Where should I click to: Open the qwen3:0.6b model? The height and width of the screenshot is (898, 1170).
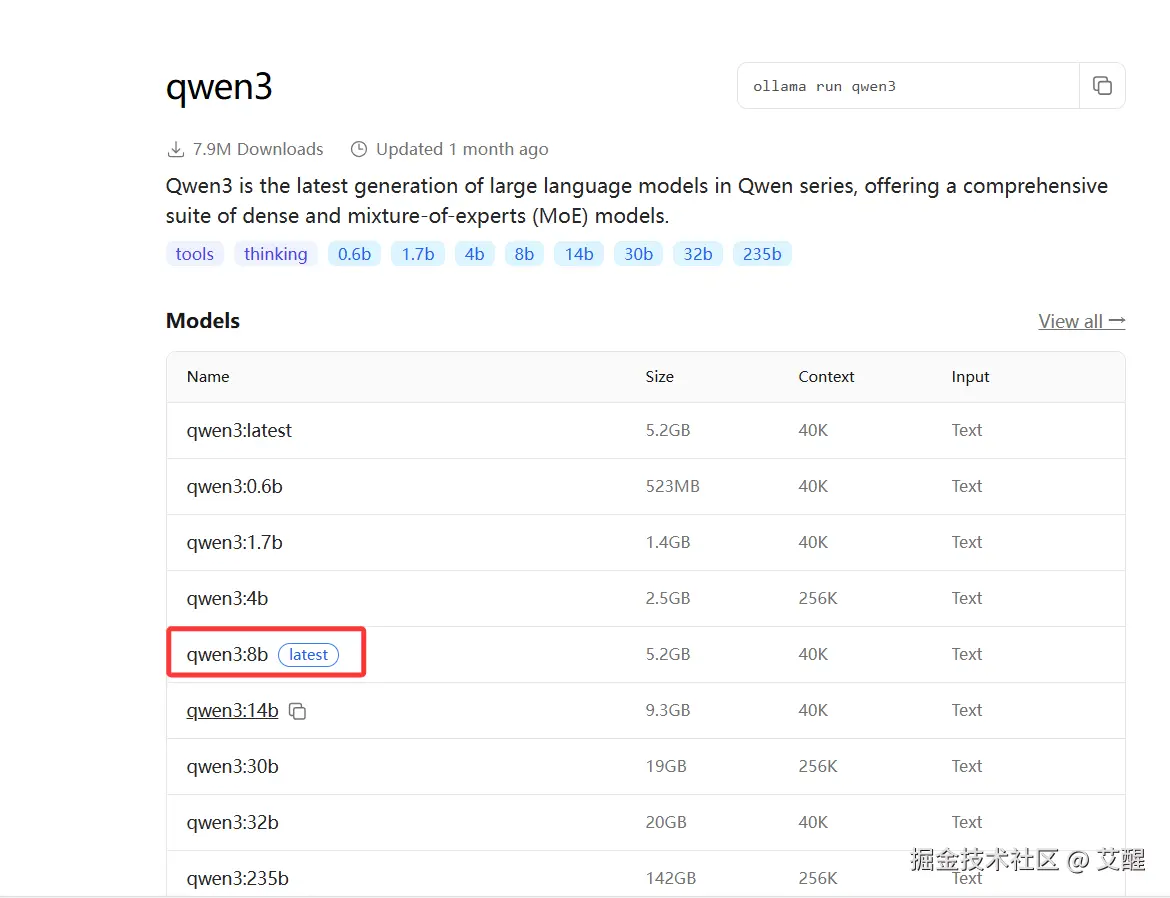point(234,487)
